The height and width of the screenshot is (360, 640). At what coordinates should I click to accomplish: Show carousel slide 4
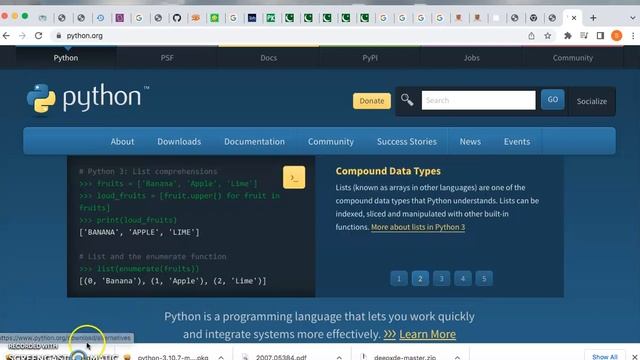coord(462,279)
